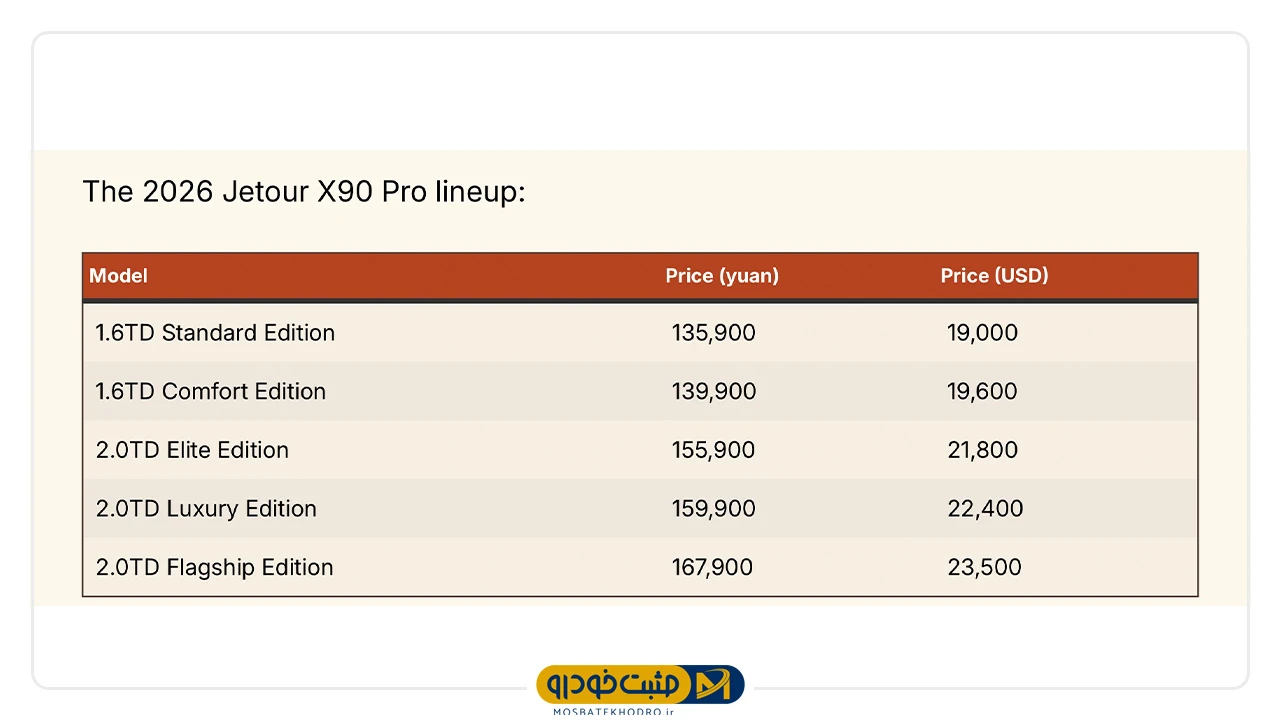Click the 155,900 yuan price cell
The image size is (1280, 720).
(x=714, y=450)
